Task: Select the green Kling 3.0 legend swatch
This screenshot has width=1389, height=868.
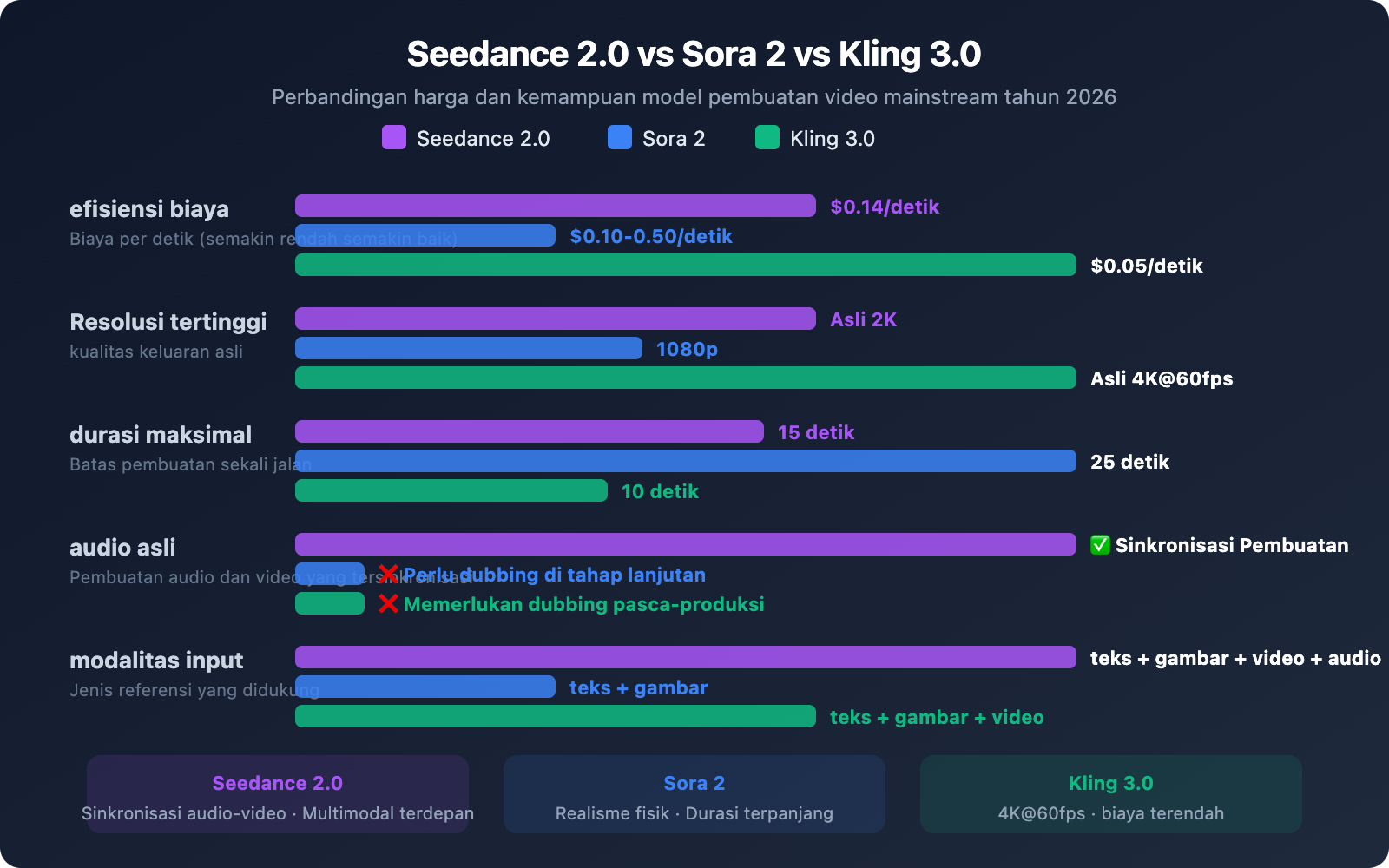Action: point(767,138)
